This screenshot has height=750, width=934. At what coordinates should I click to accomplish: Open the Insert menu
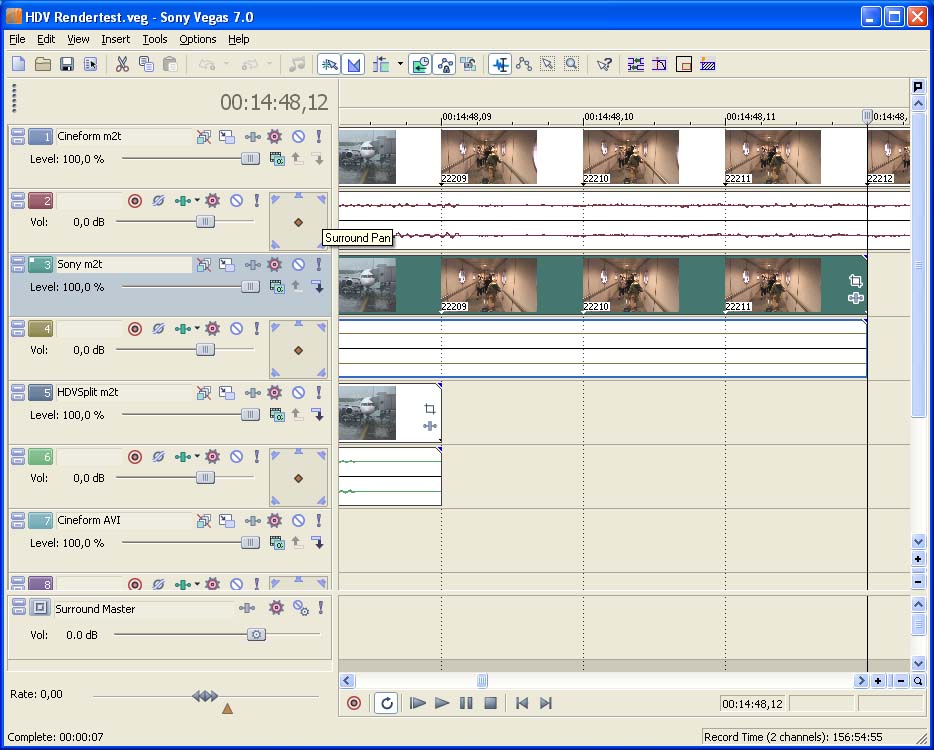click(116, 39)
